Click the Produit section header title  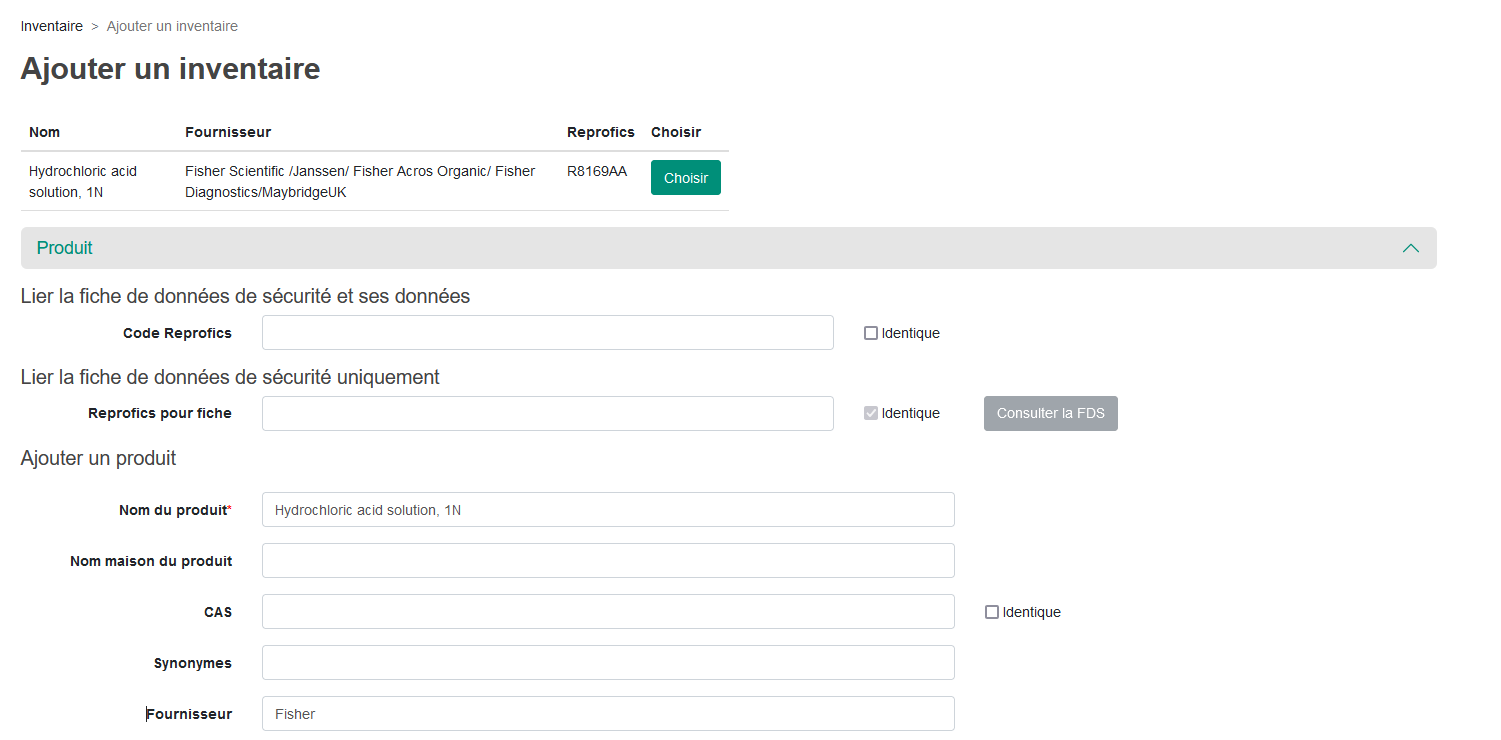tap(65, 248)
